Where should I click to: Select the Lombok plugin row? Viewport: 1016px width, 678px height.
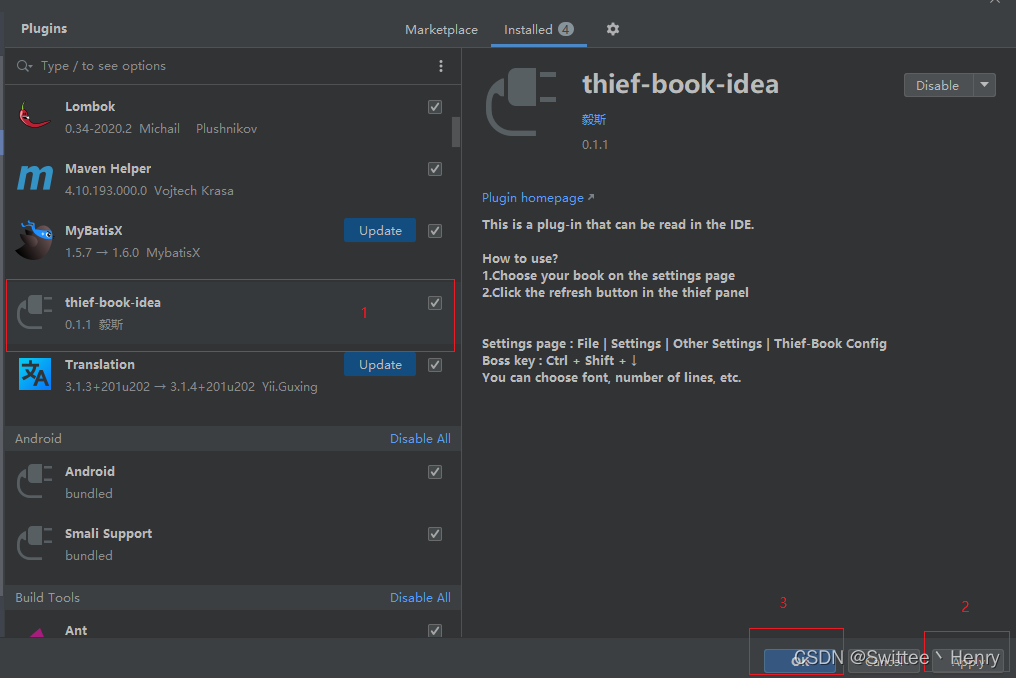(229, 116)
